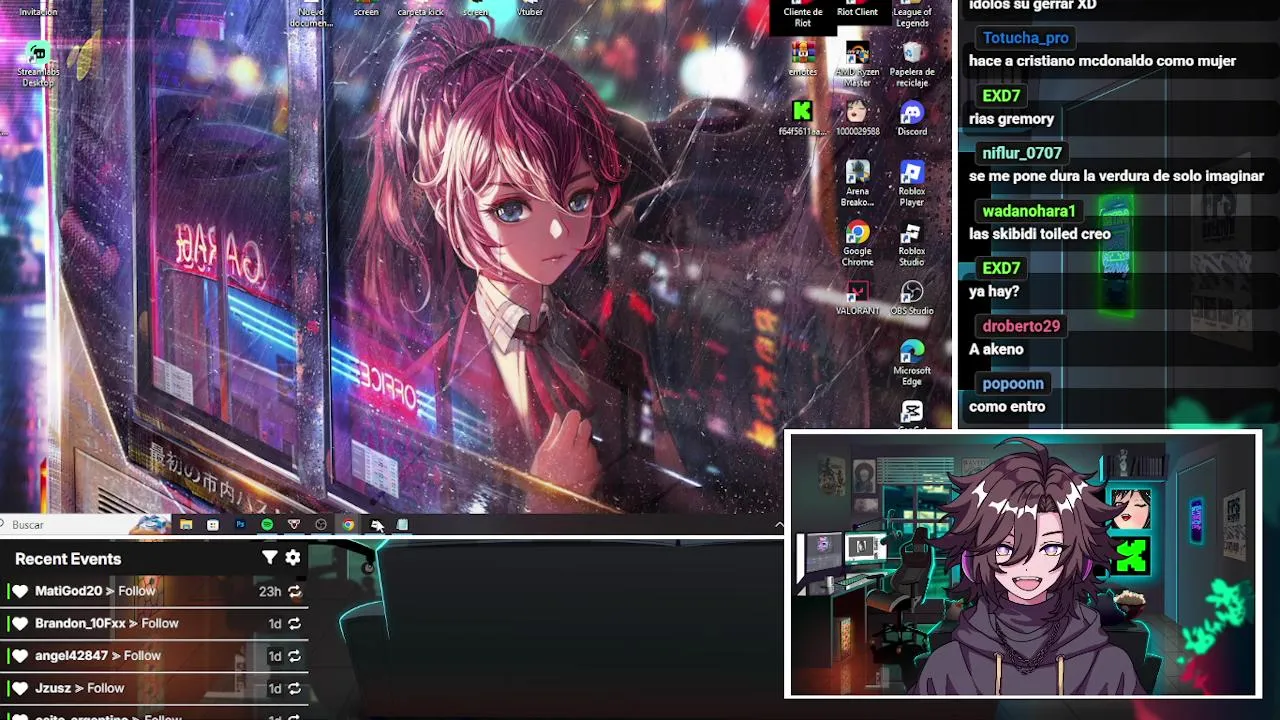Open the 'Nuevo documen...' desktop file
This screenshot has height=720, width=1280.
pos(311,14)
